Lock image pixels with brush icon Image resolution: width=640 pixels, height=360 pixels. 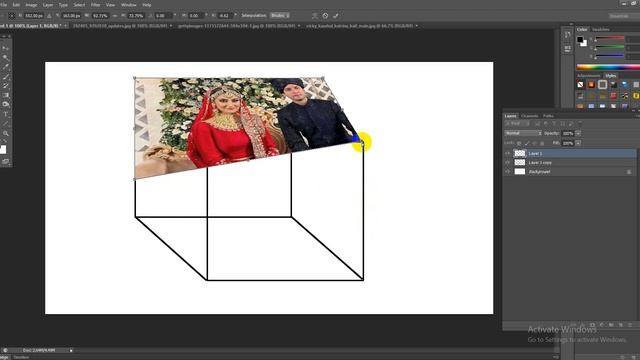(527, 143)
